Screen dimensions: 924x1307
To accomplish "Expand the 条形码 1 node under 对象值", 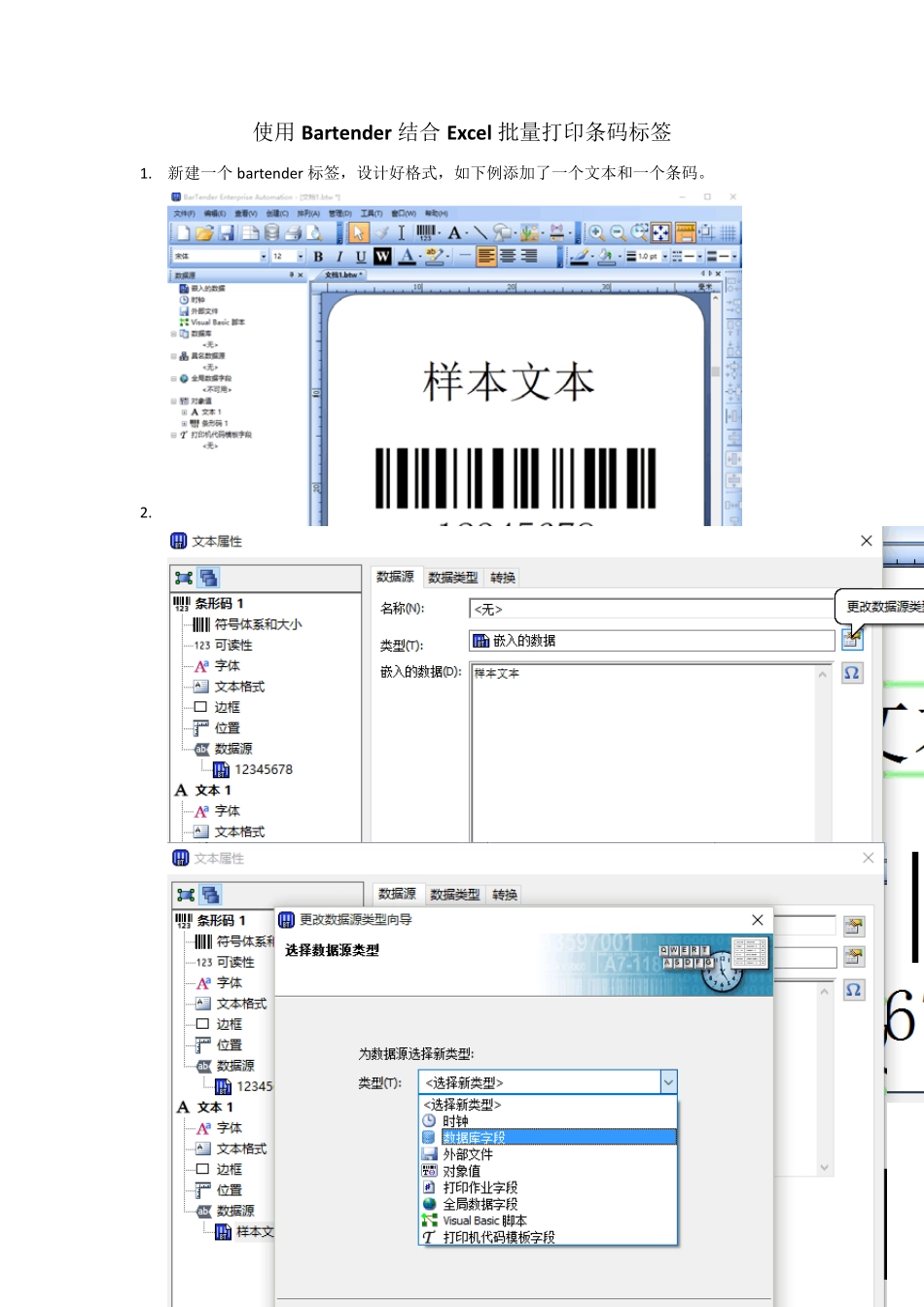I will tap(184, 423).
